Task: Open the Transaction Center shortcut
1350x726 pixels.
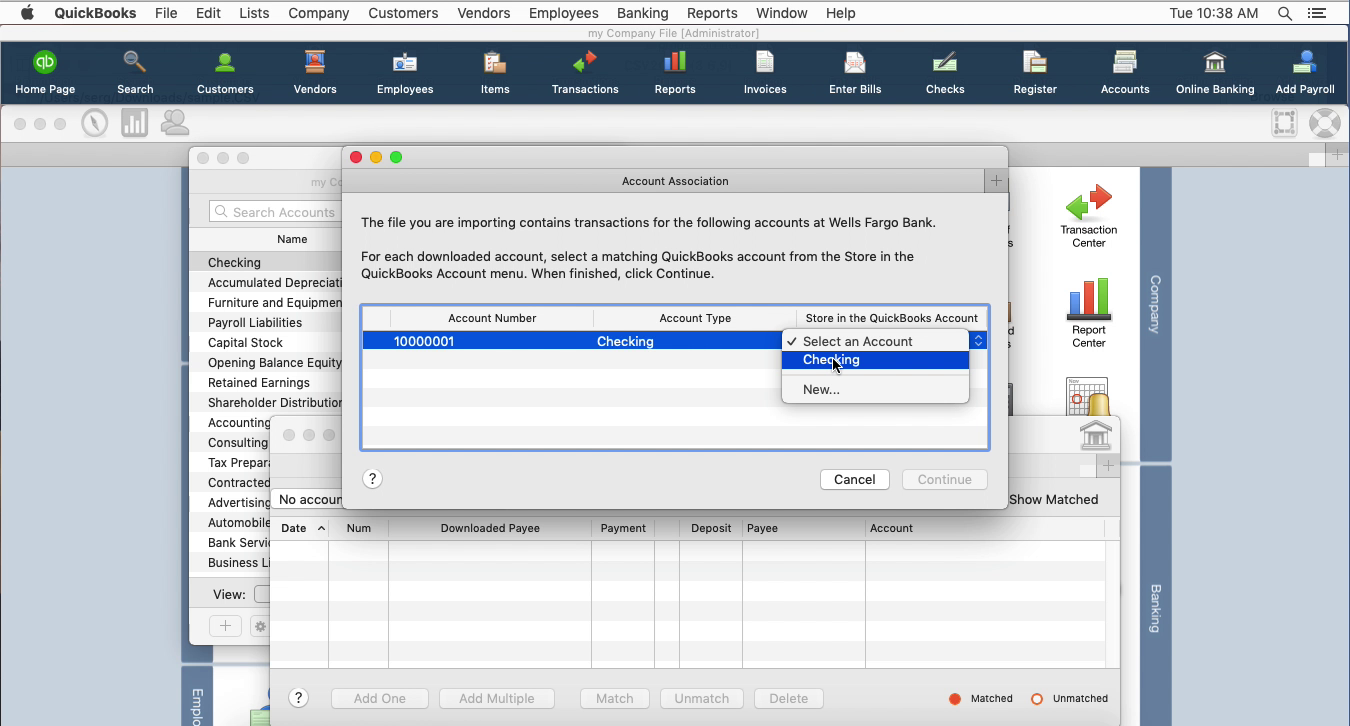Action: [x=1089, y=215]
